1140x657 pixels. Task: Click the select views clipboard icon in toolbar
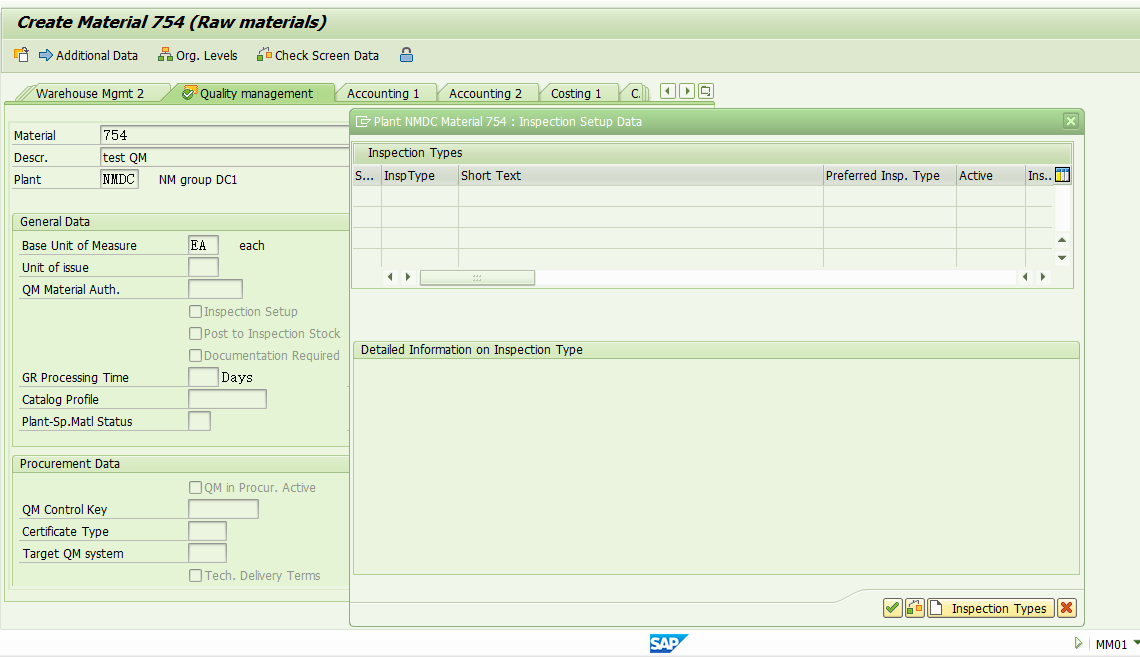[x=21, y=55]
